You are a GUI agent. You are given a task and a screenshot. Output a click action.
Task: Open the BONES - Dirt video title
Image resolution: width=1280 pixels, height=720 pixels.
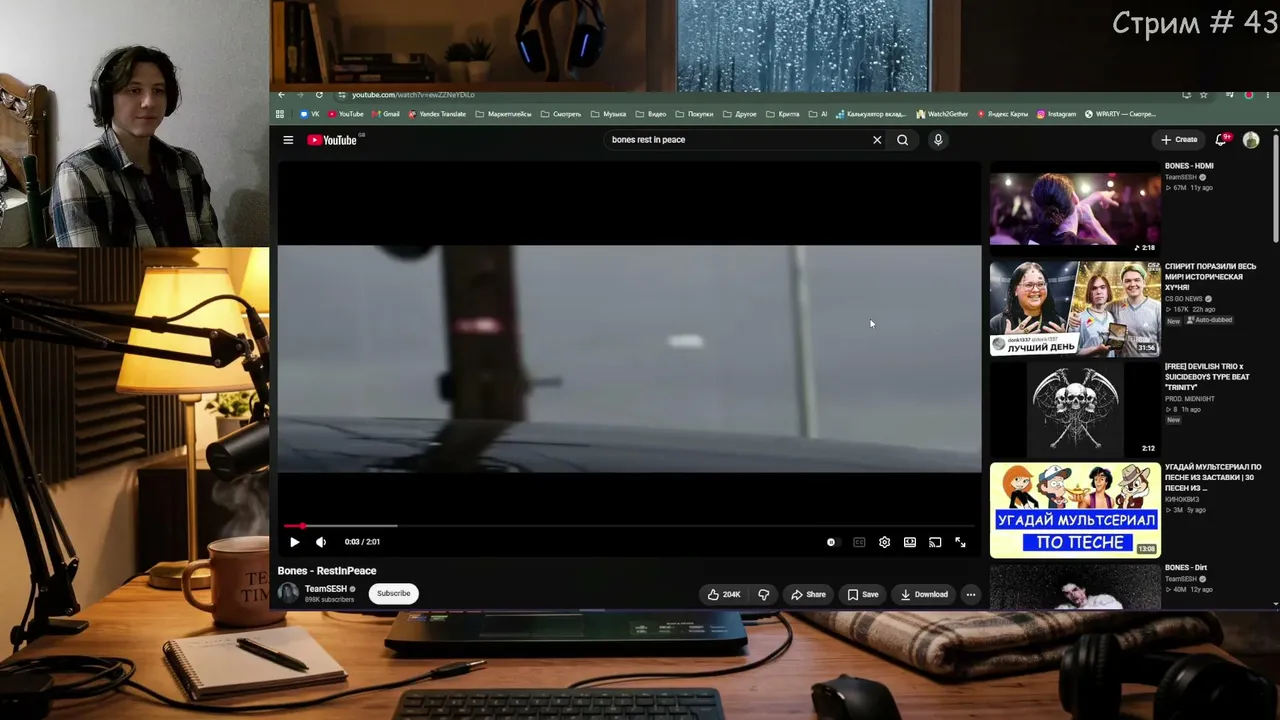pos(1185,568)
